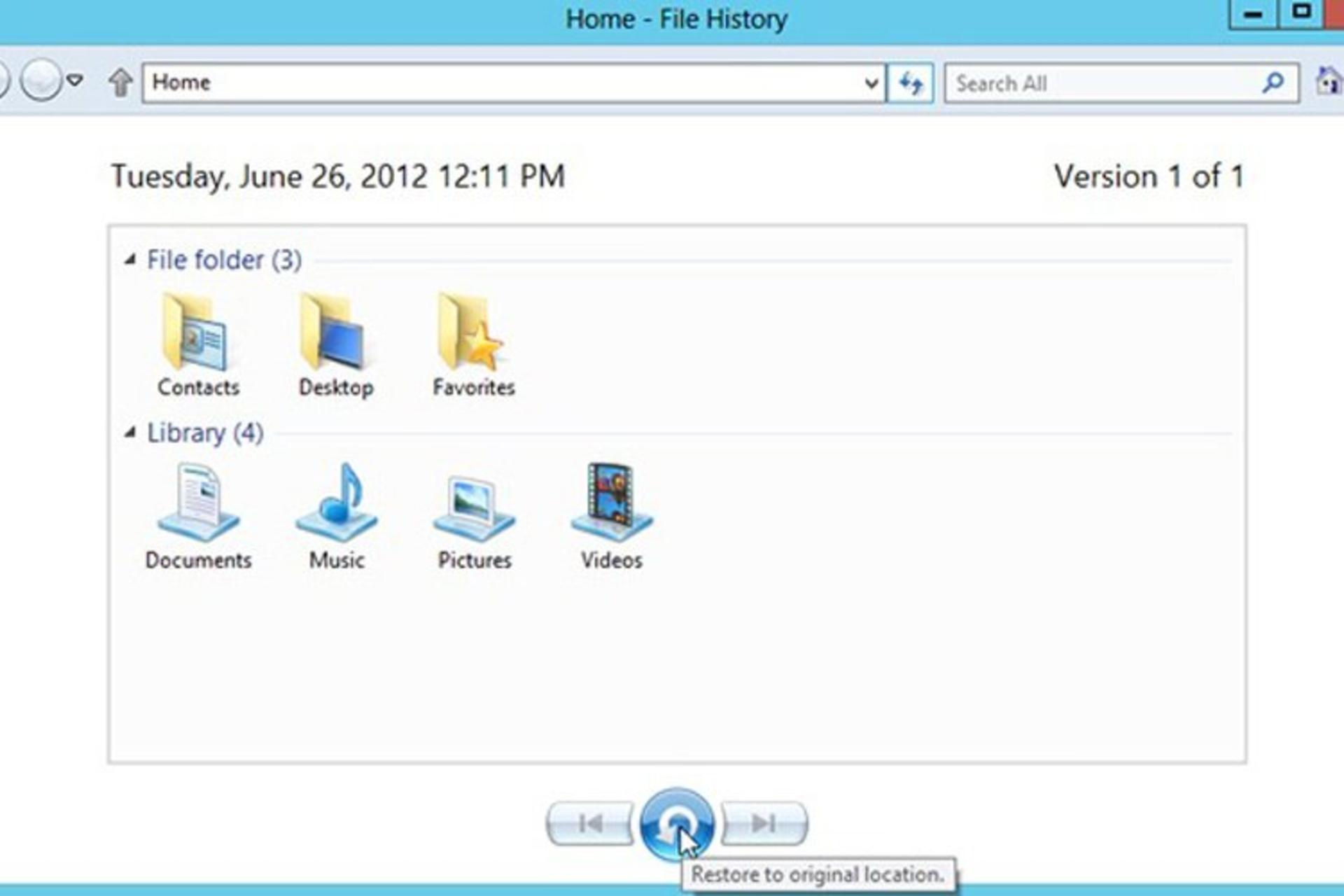
Task: Click the Home icon at top right
Action: [x=1329, y=82]
